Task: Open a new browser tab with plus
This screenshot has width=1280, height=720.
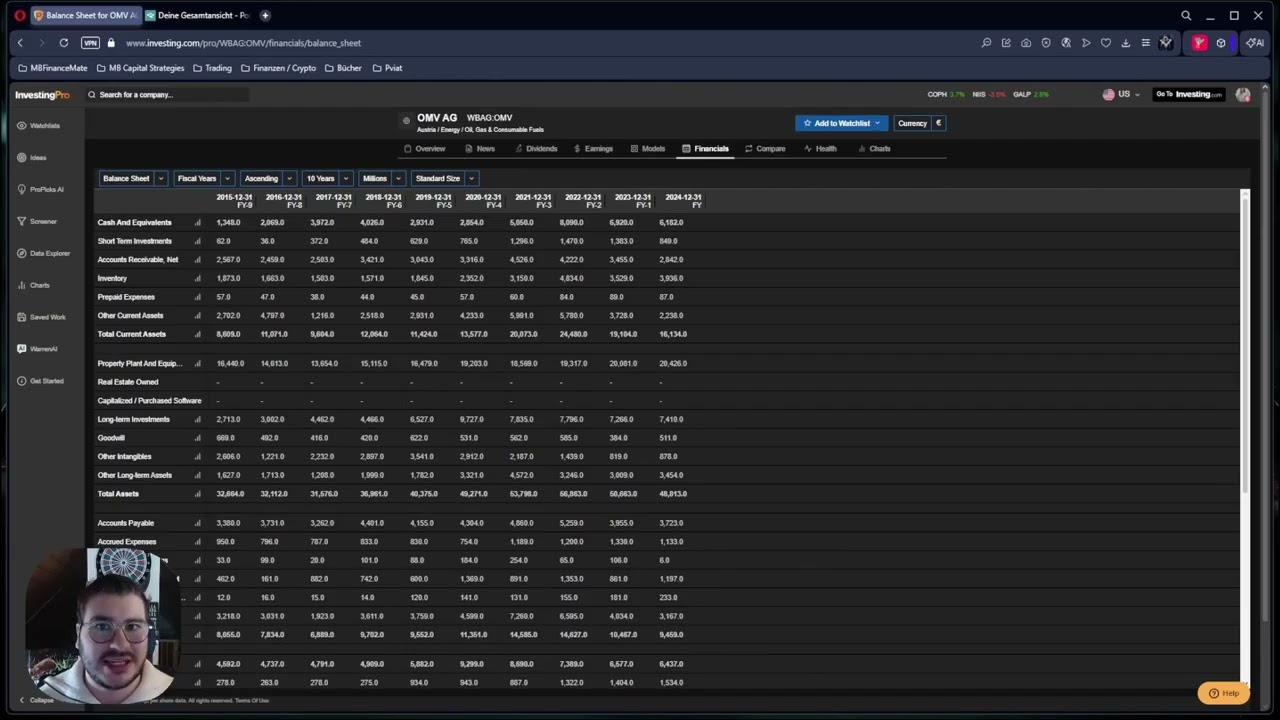Action: tap(265, 15)
